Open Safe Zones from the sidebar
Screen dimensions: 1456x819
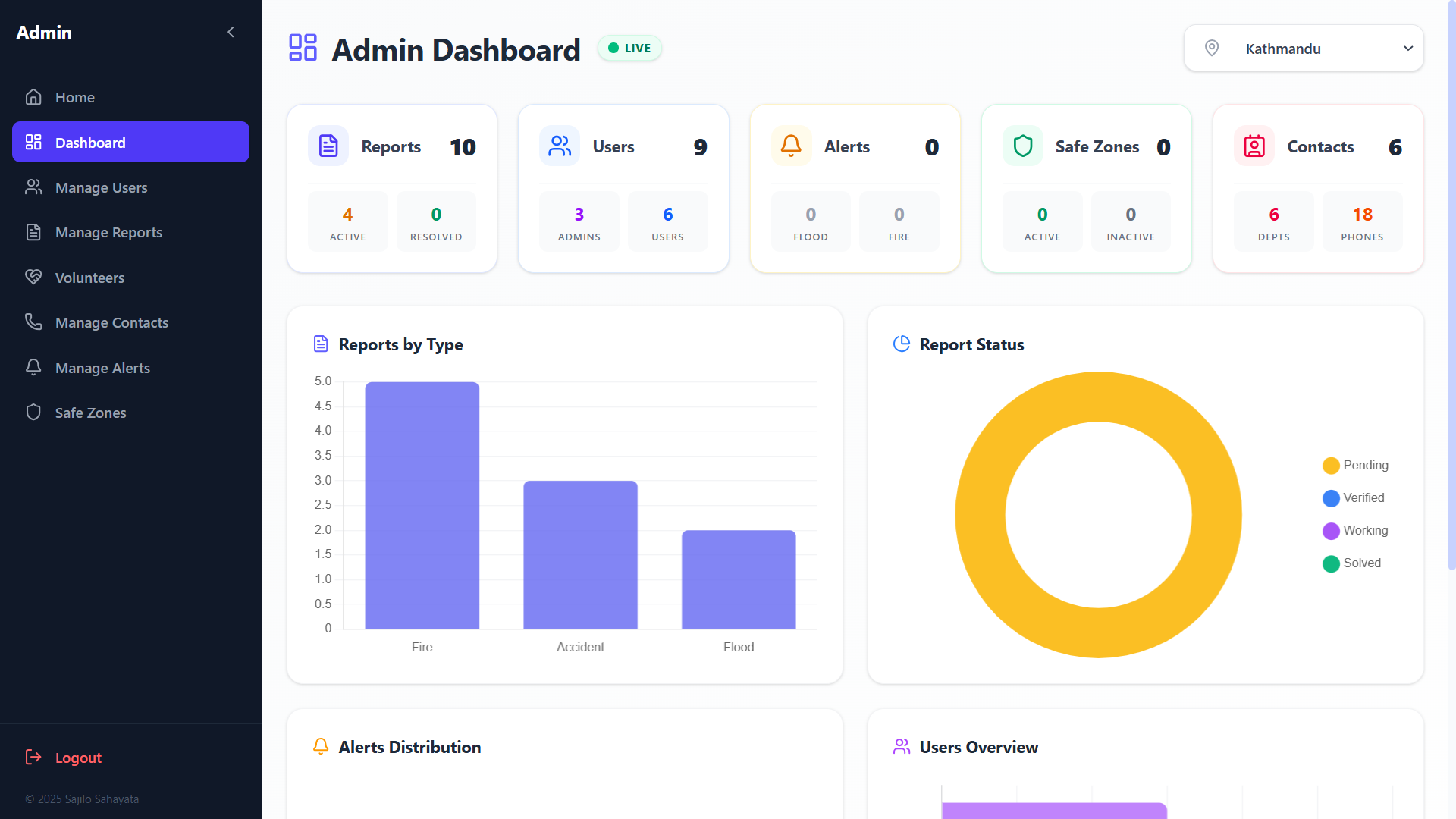pos(130,413)
